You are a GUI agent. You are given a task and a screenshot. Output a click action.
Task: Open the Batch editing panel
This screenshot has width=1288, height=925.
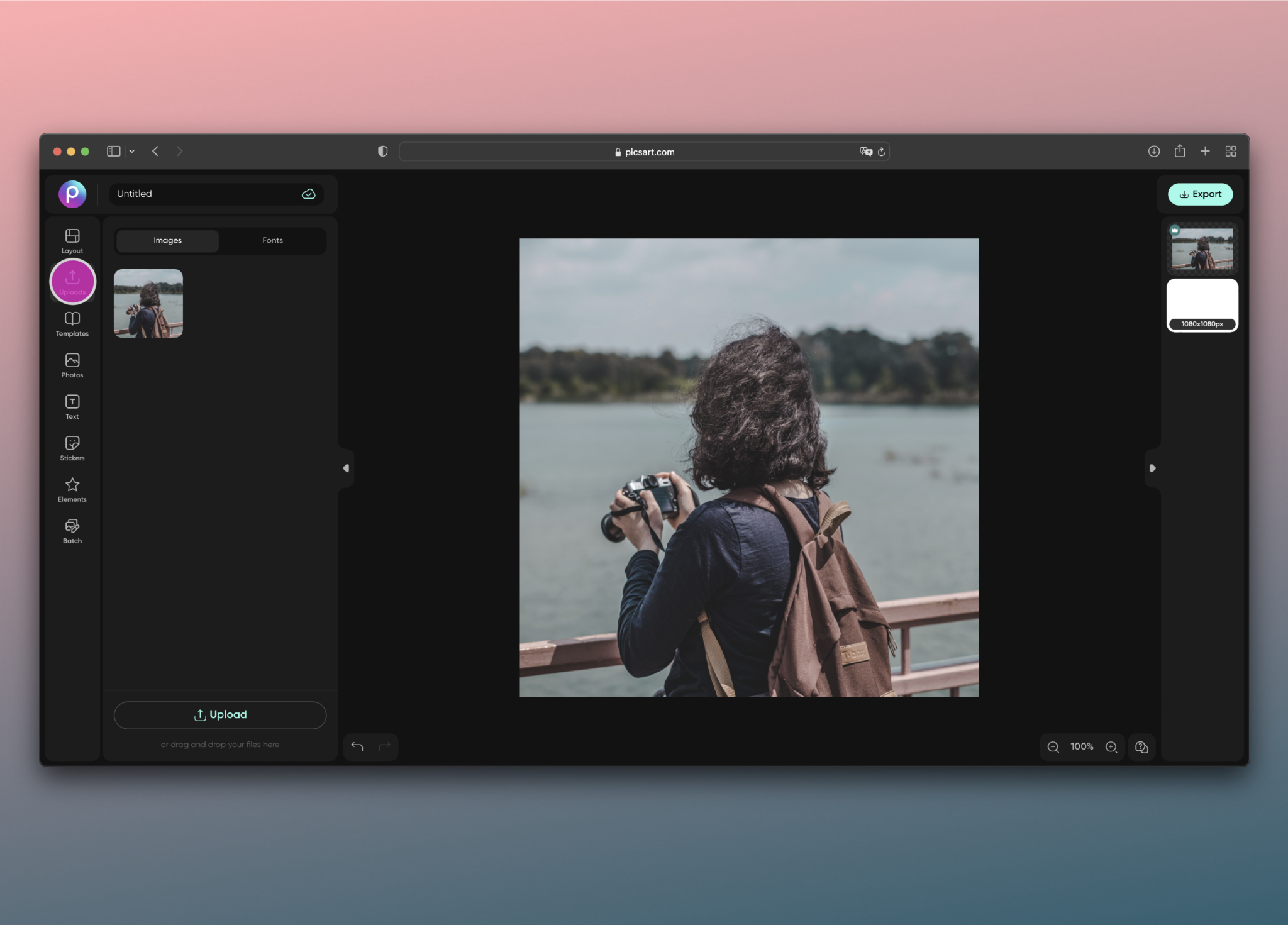point(72,530)
